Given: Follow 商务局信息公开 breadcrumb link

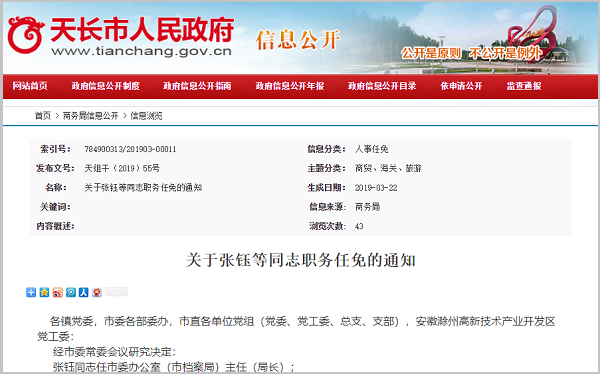Looking at the screenshot, I should [x=91, y=116].
